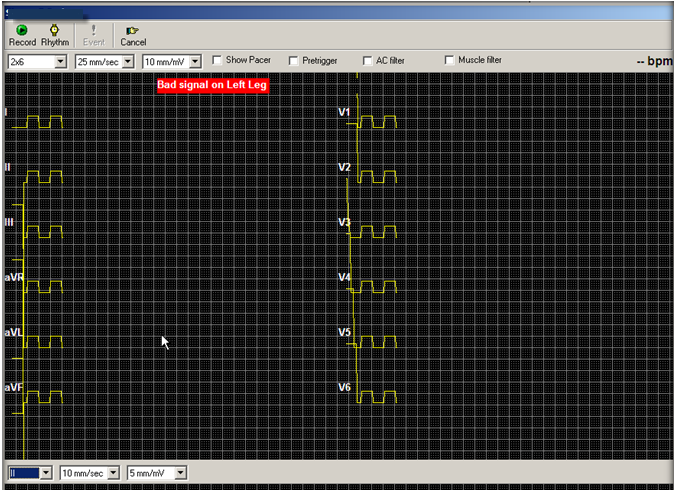This screenshot has width=675, height=490.
Task: Click the Record toolbar icon
Action: [x=22, y=35]
